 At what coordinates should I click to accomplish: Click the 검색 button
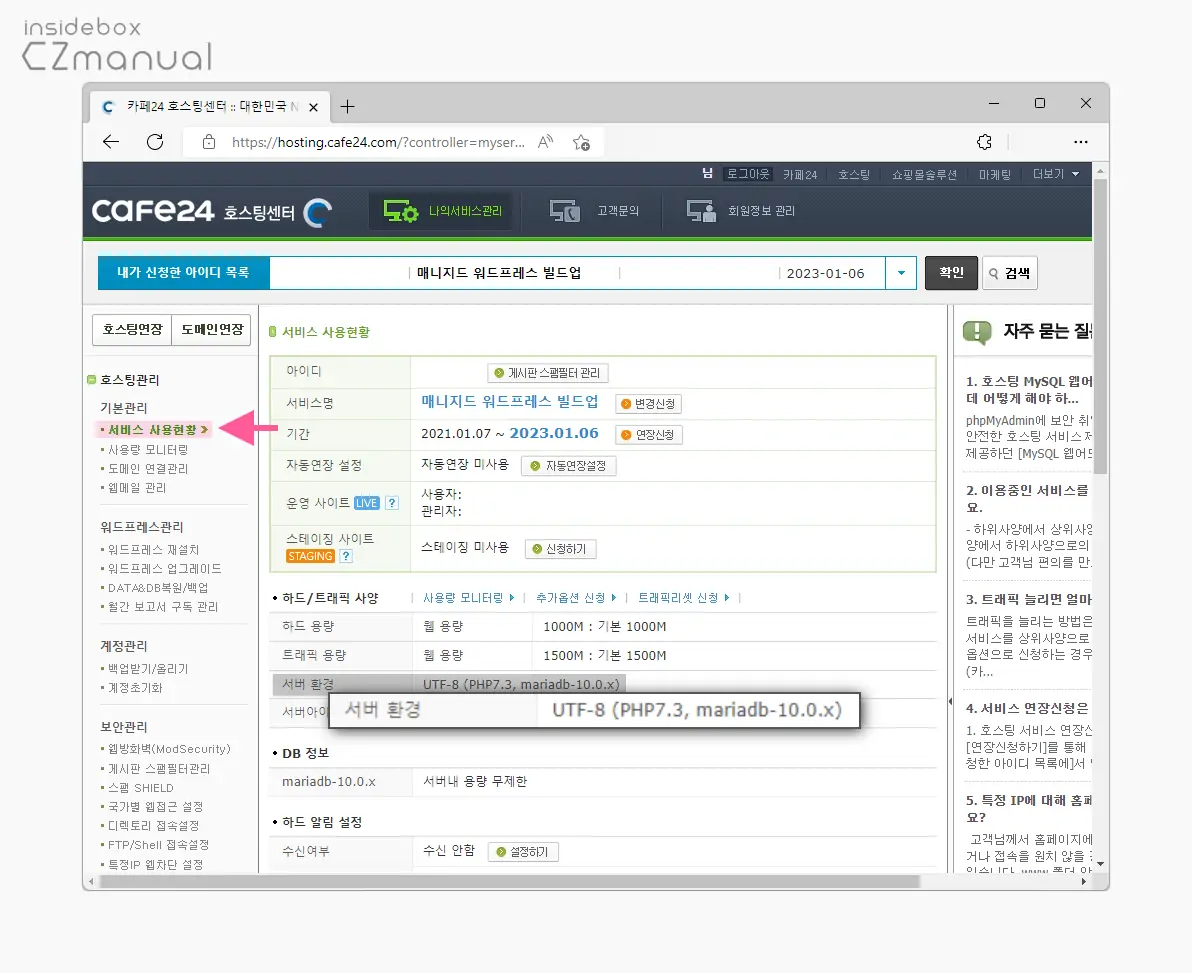pos(1010,273)
